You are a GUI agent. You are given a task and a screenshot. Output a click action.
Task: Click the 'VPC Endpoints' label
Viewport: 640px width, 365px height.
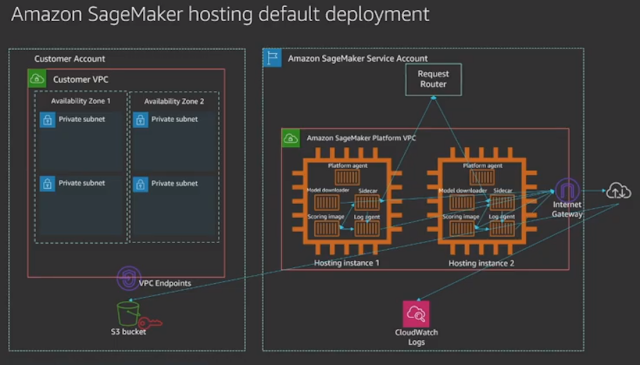coord(165,283)
